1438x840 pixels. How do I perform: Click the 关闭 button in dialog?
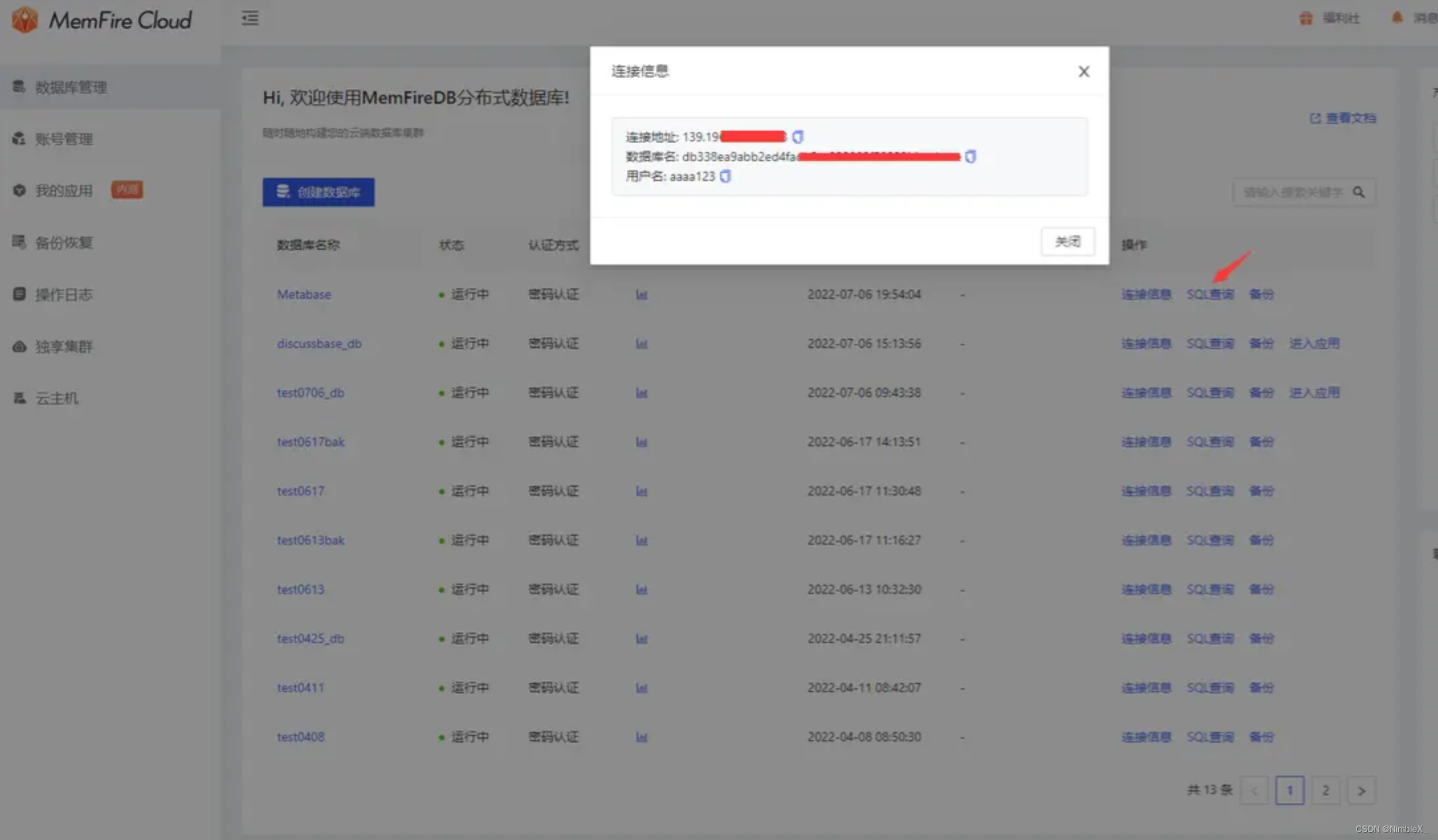point(1067,242)
